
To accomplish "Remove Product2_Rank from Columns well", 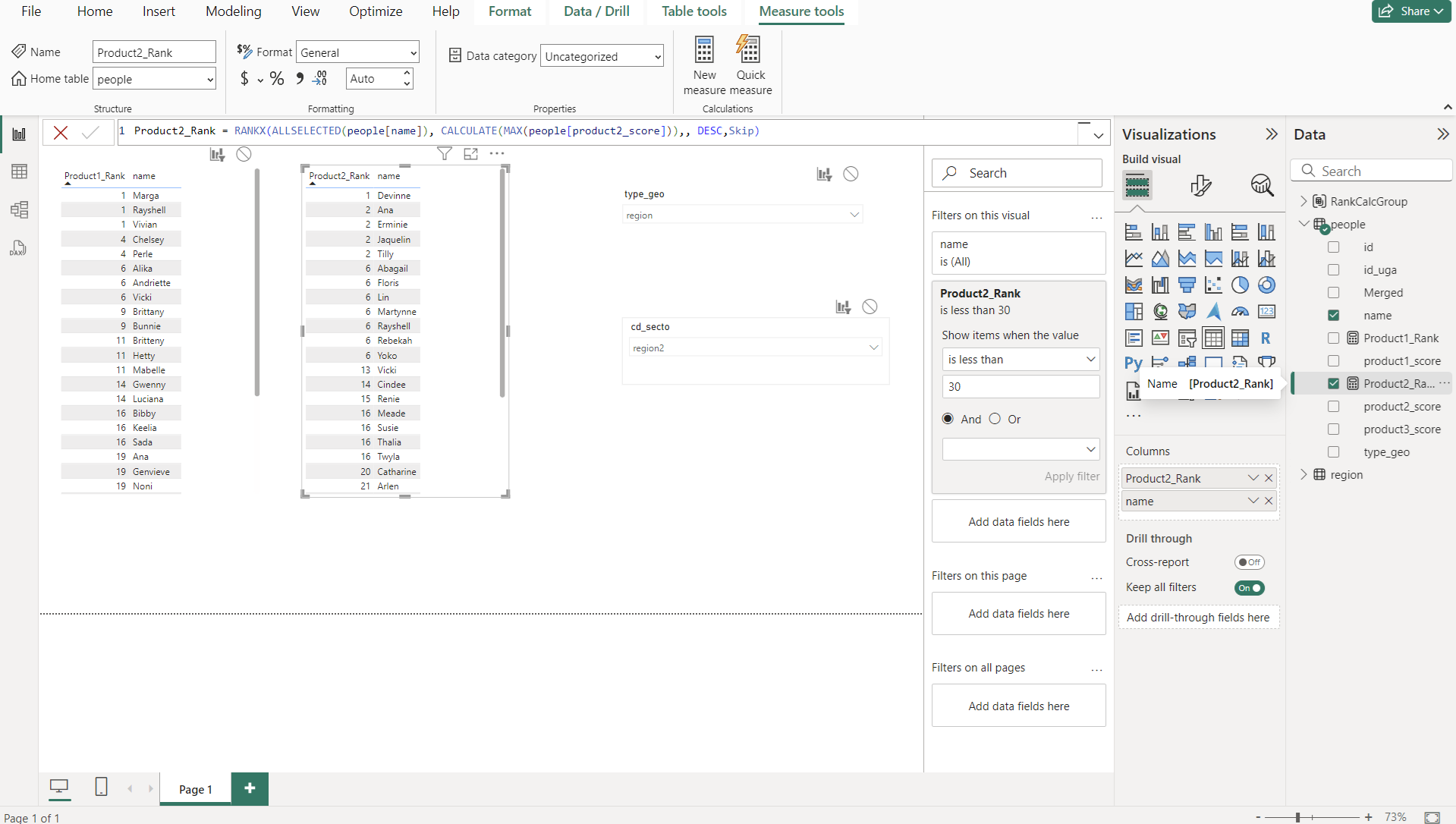I will (1269, 478).
